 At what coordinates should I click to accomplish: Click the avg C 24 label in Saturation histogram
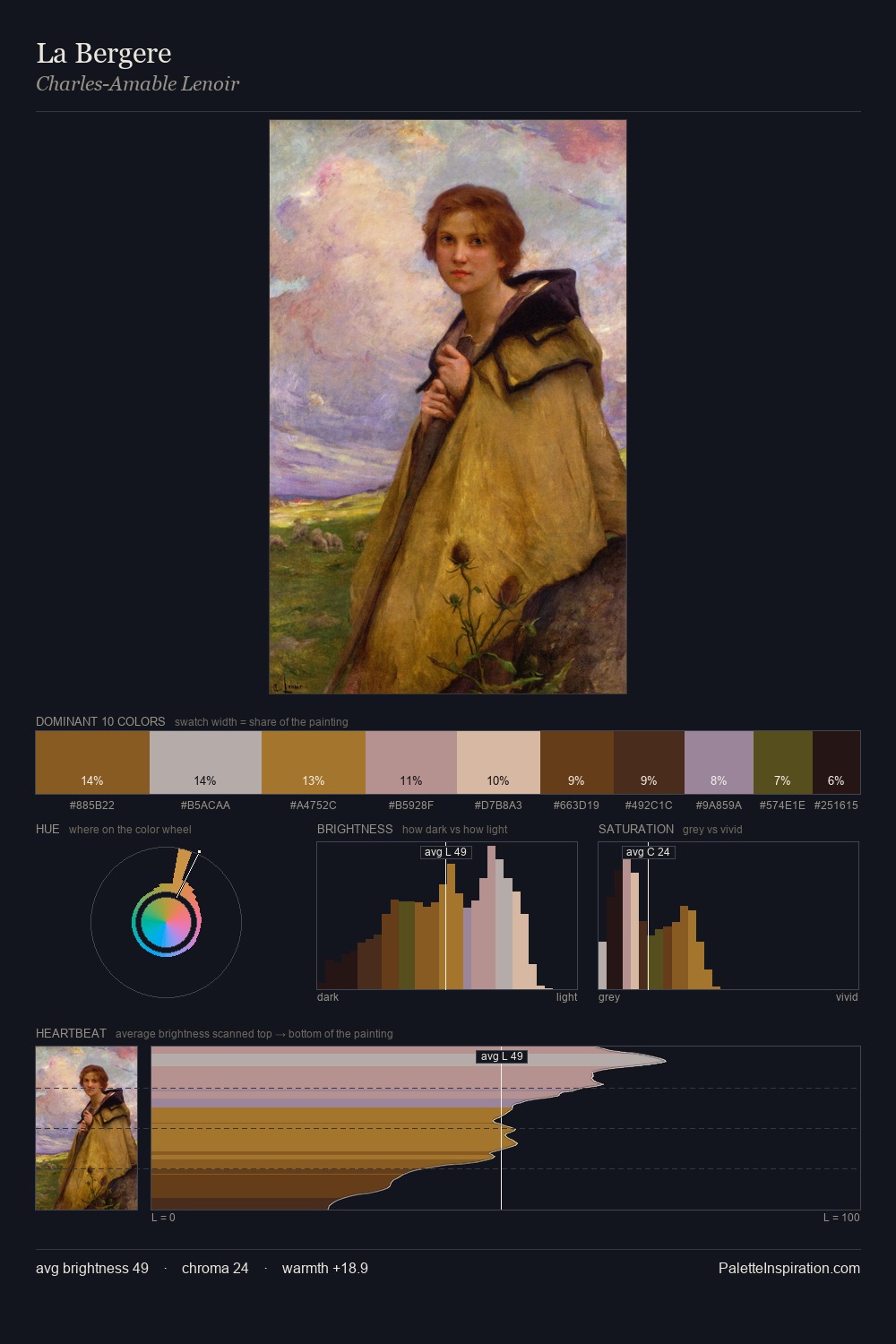648,852
